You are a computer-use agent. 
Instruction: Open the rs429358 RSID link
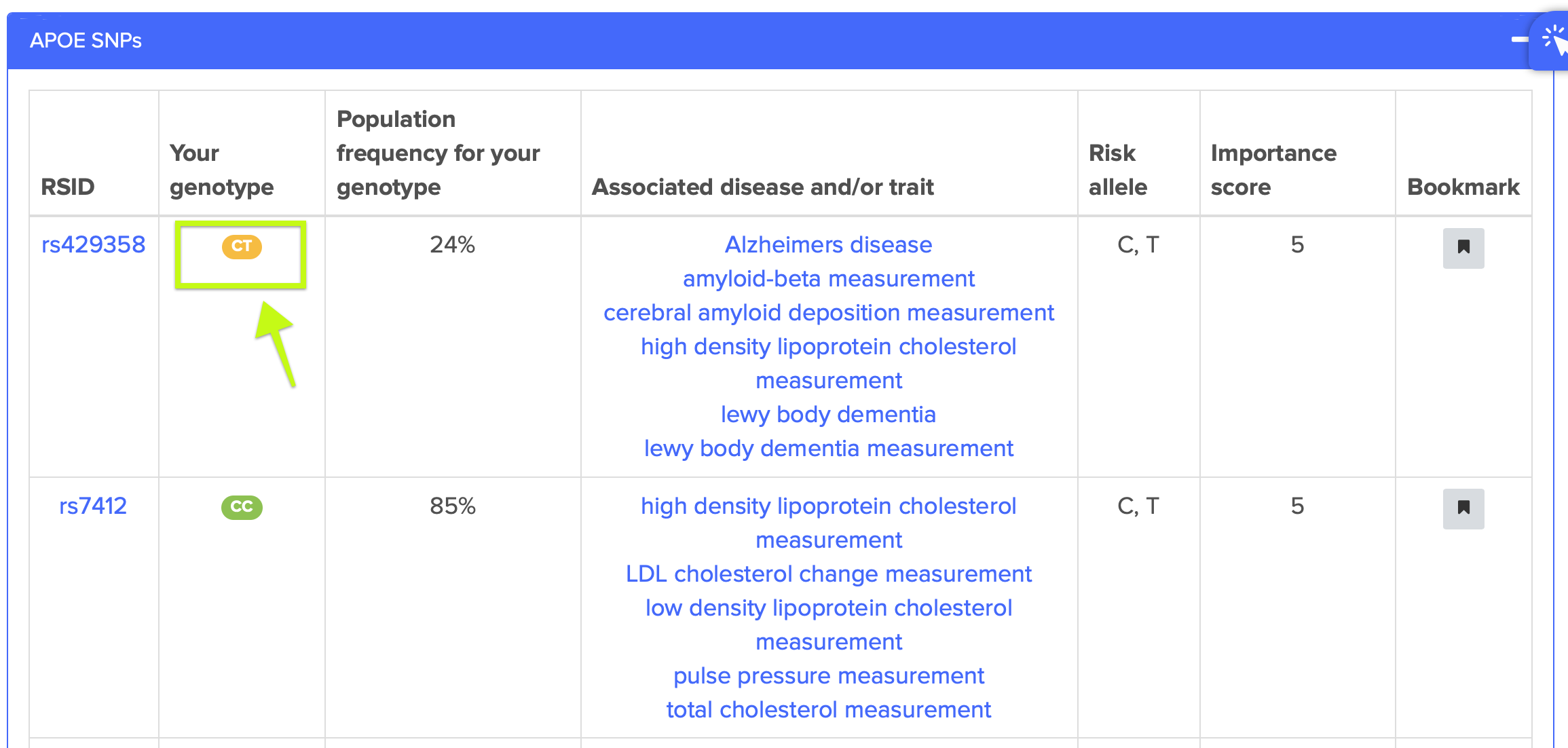pyautogui.click(x=94, y=244)
